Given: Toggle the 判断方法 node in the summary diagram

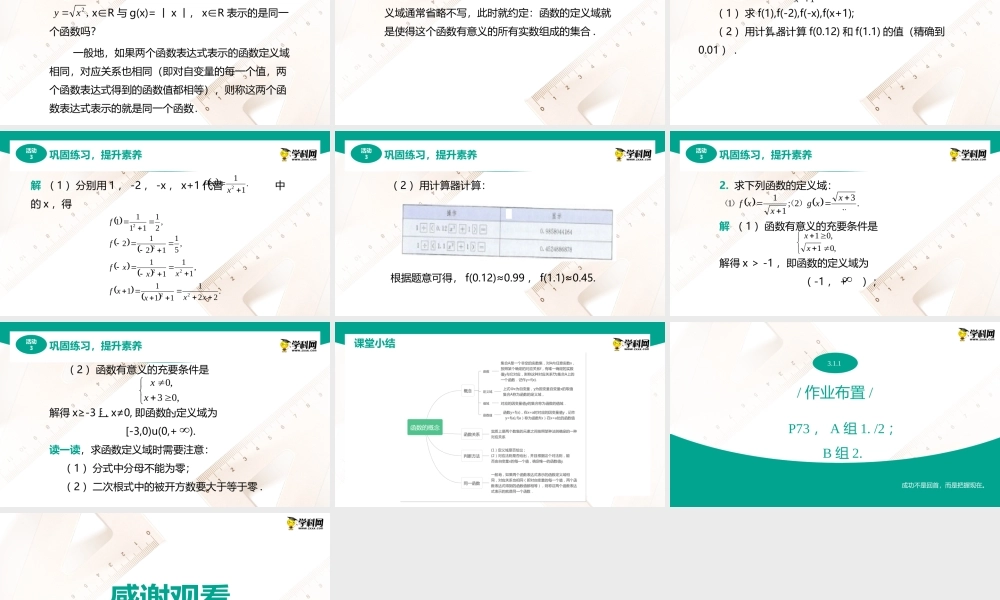Looking at the screenshot, I should [x=470, y=457].
